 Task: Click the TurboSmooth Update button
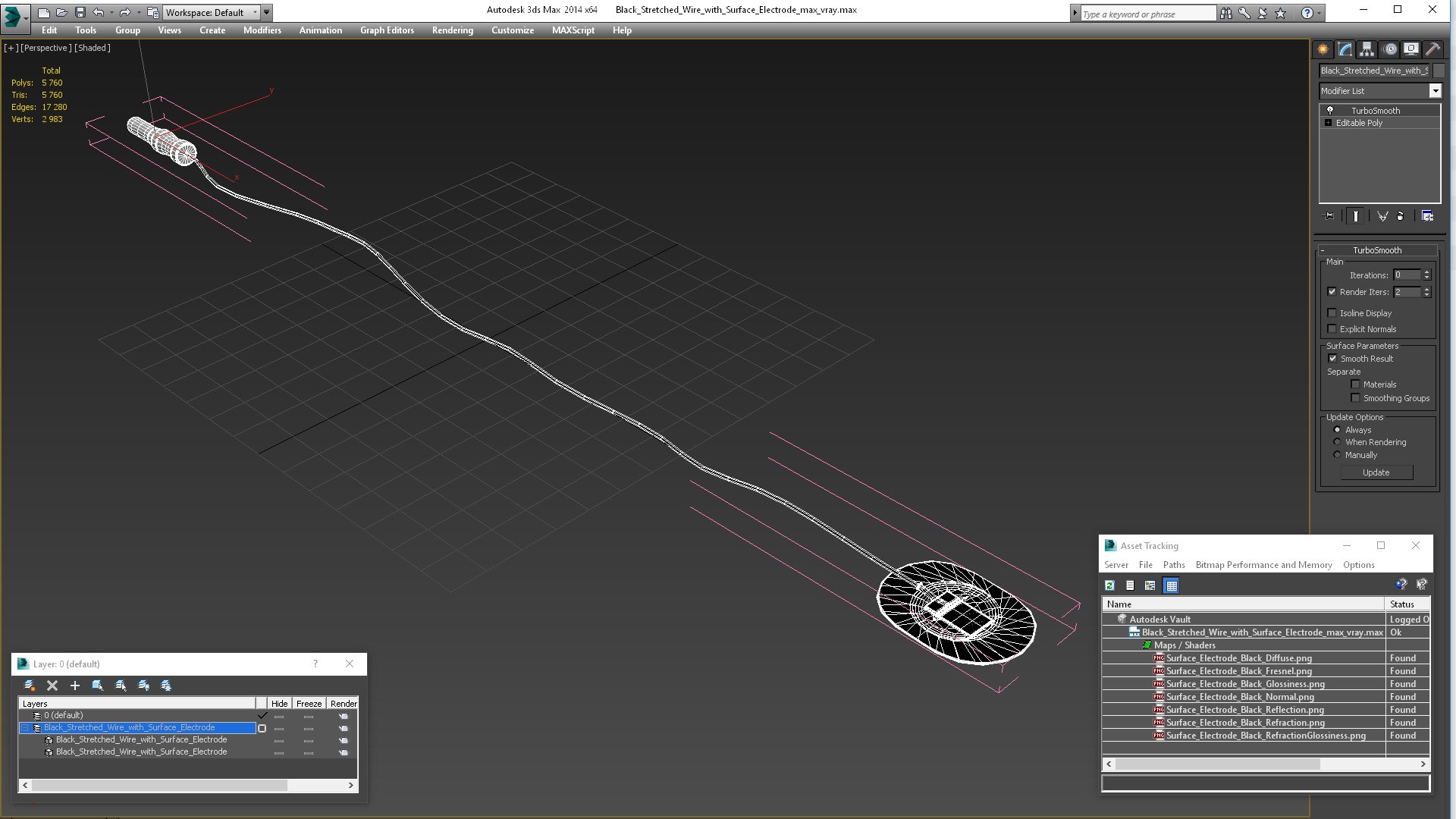click(1376, 472)
